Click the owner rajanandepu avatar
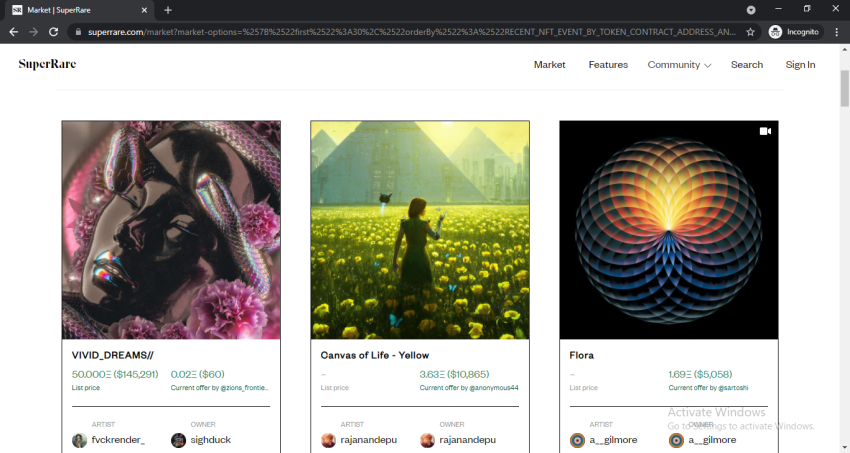The height and width of the screenshot is (453, 850). pos(427,440)
